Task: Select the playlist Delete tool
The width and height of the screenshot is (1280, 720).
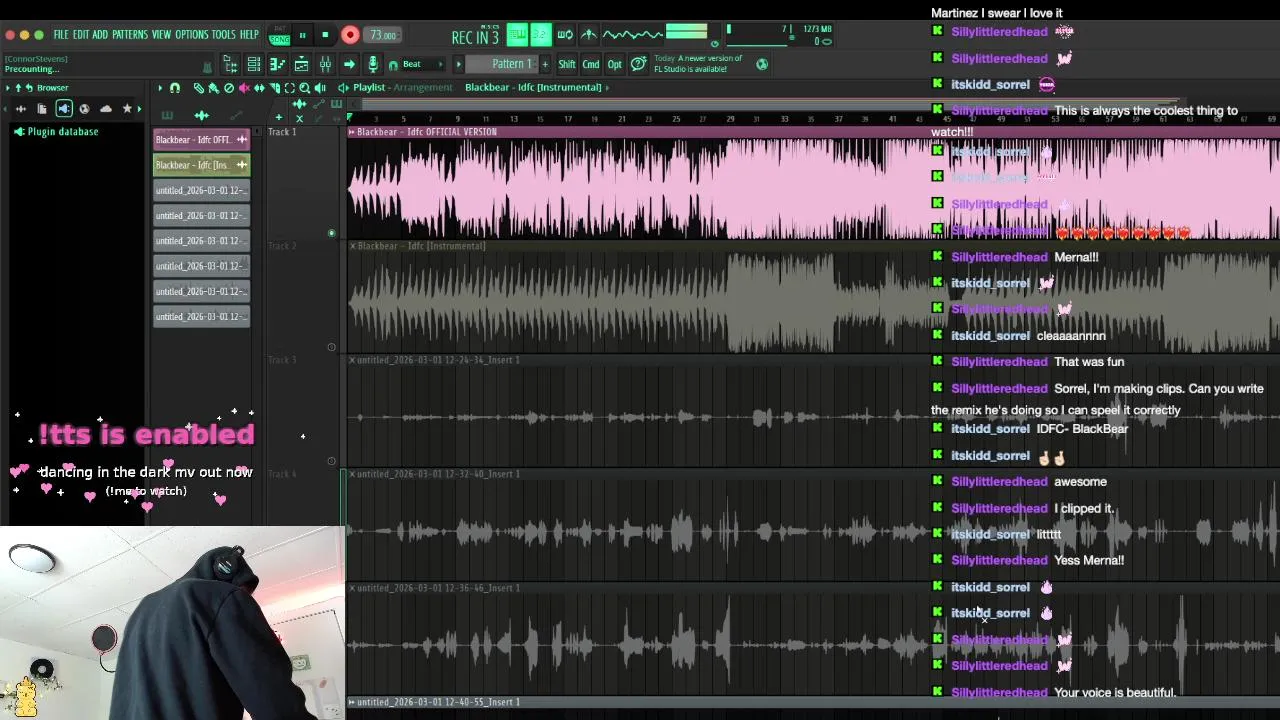Action: (229, 87)
